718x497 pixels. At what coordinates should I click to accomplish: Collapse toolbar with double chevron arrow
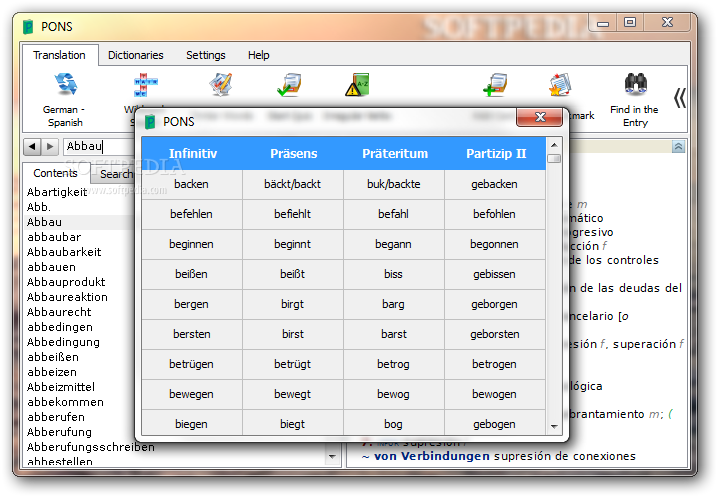pyautogui.click(x=680, y=98)
